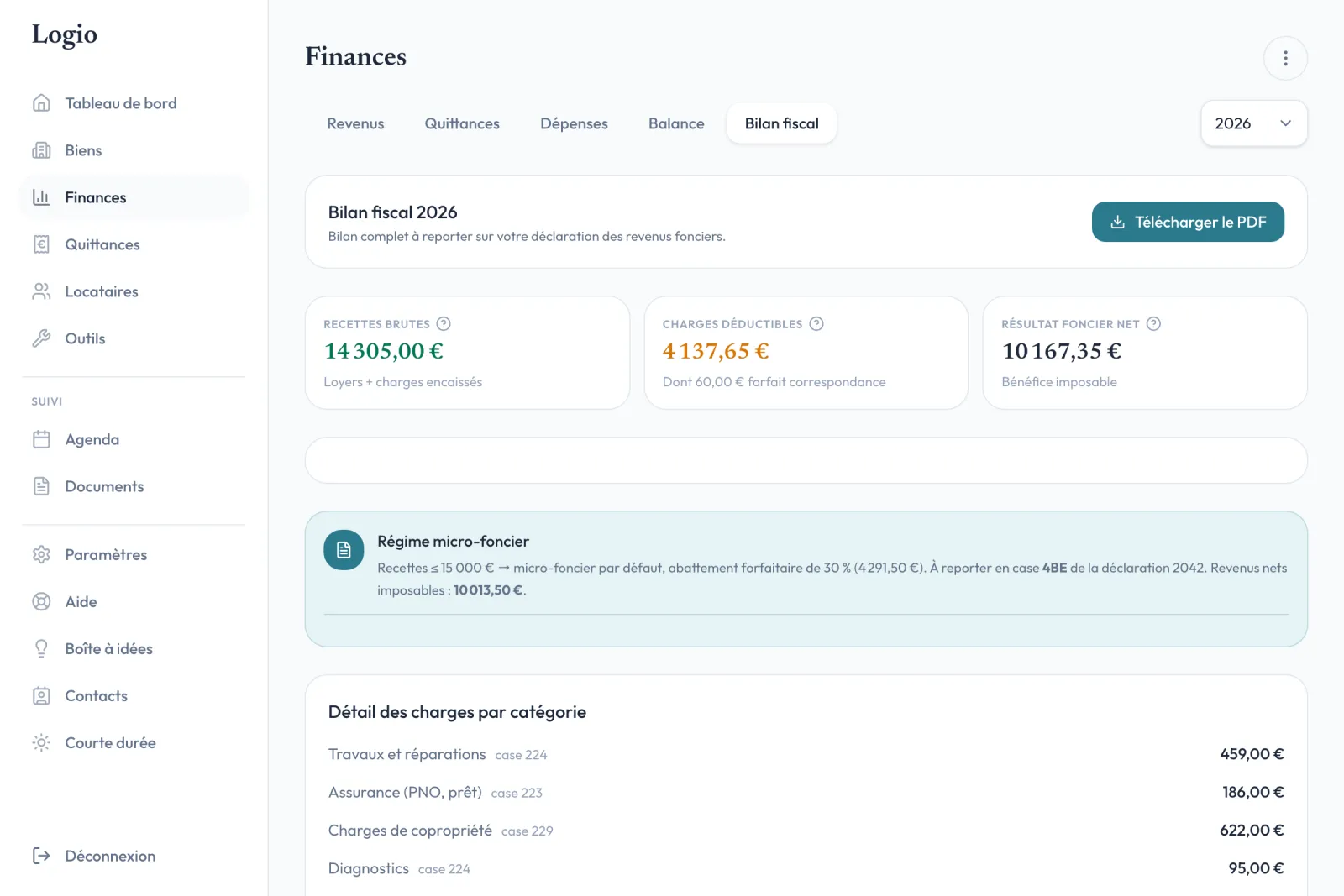Click help icon next to Recettes brutes
1344x896 pixels.
click(444, 323)
